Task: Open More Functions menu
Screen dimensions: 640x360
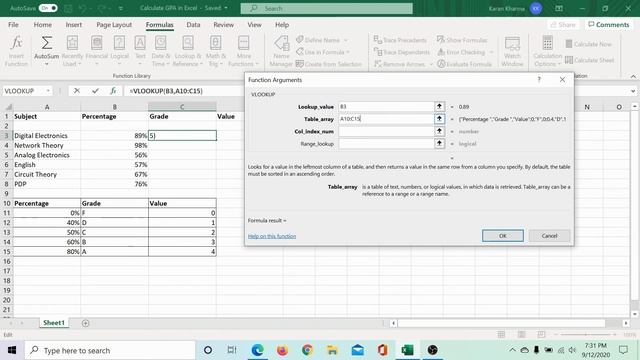Action: 243,51
